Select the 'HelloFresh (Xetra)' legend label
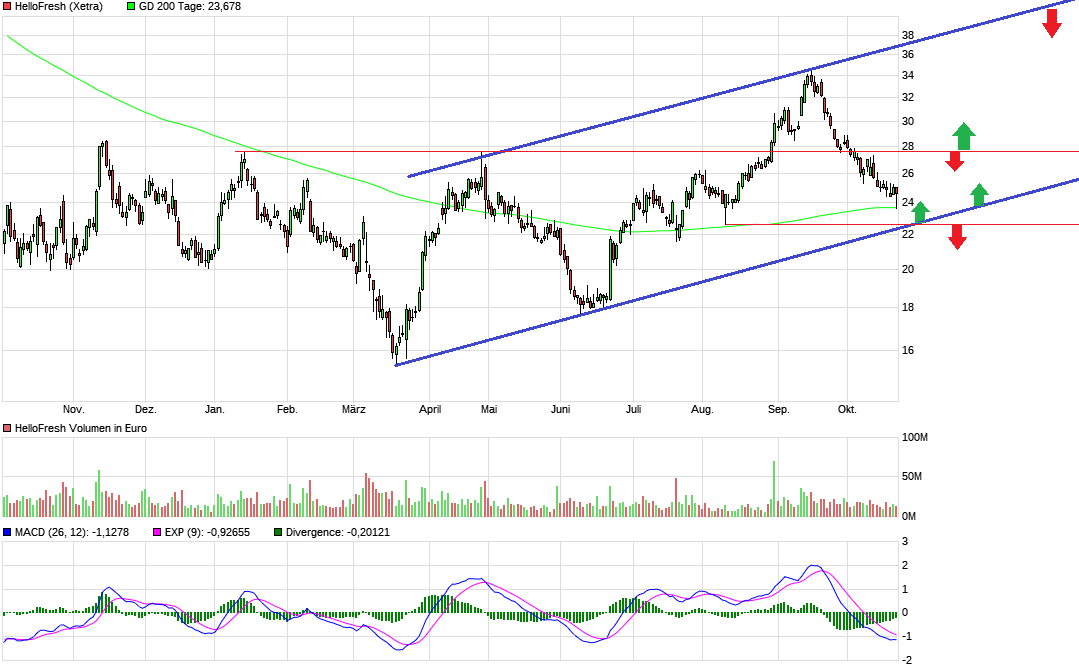Viewport: 1079px width, 670px height. (58, 6)
